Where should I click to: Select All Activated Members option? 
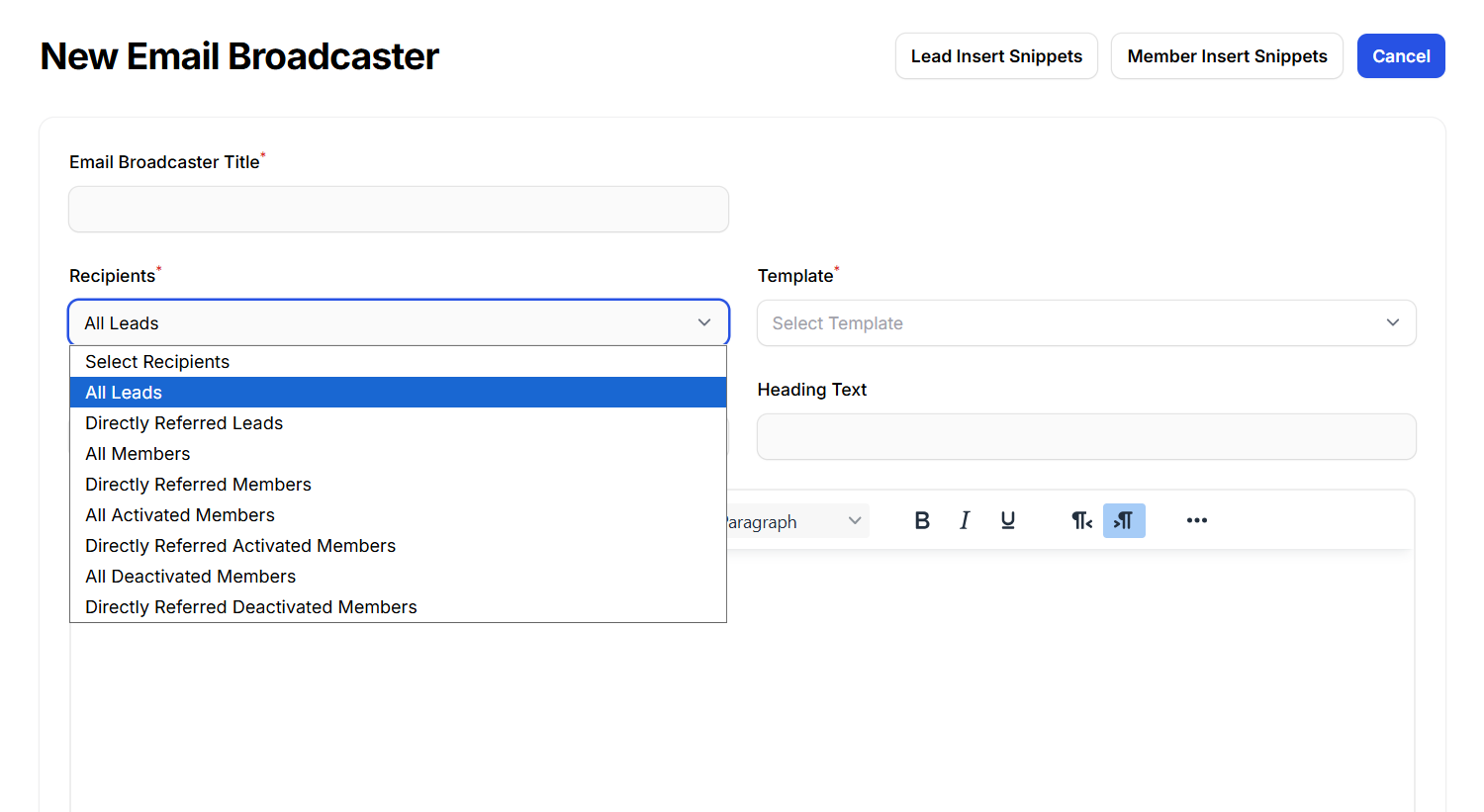coord(180,515)
